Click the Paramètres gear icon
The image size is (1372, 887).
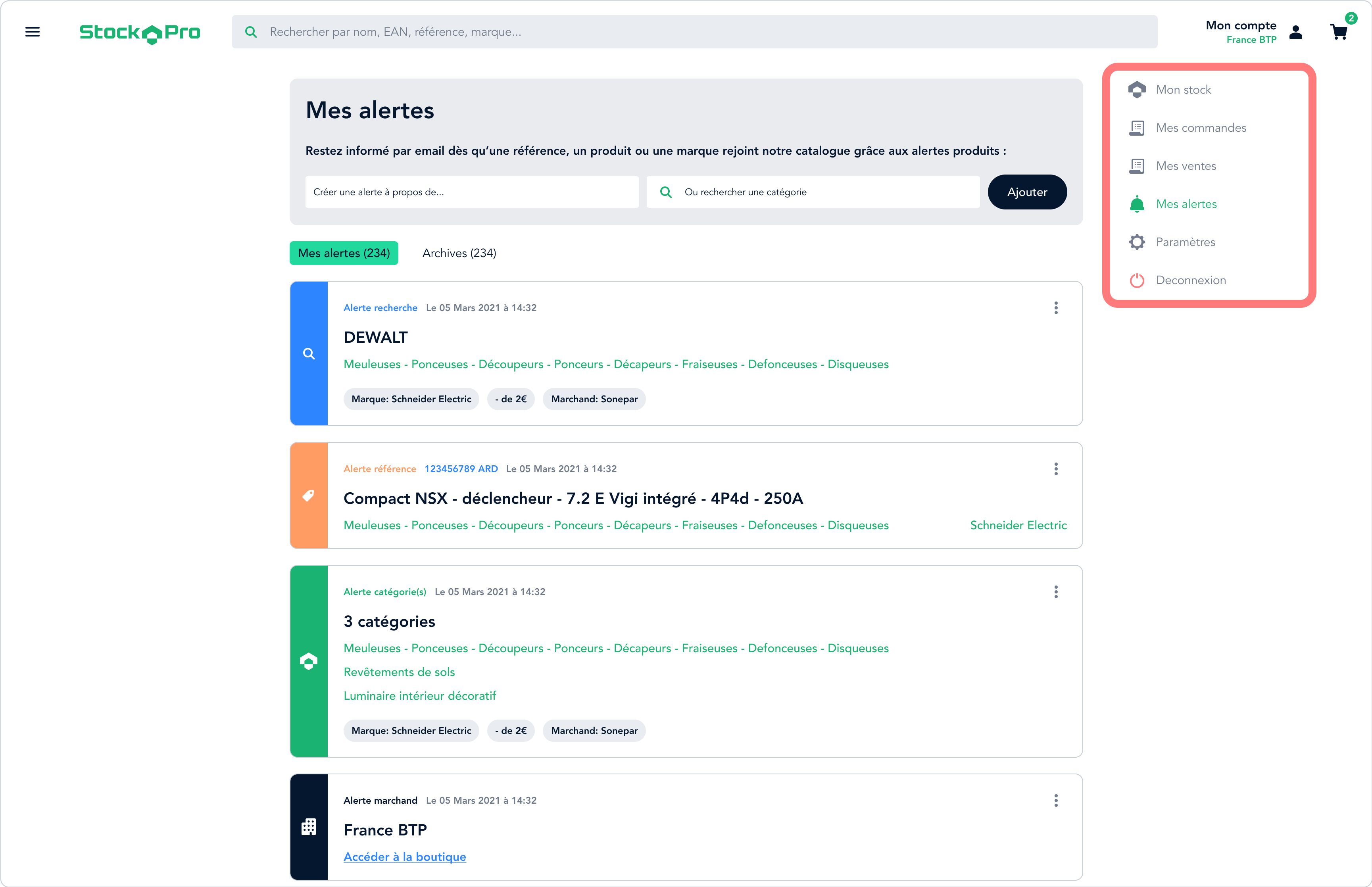point(1136,242)
